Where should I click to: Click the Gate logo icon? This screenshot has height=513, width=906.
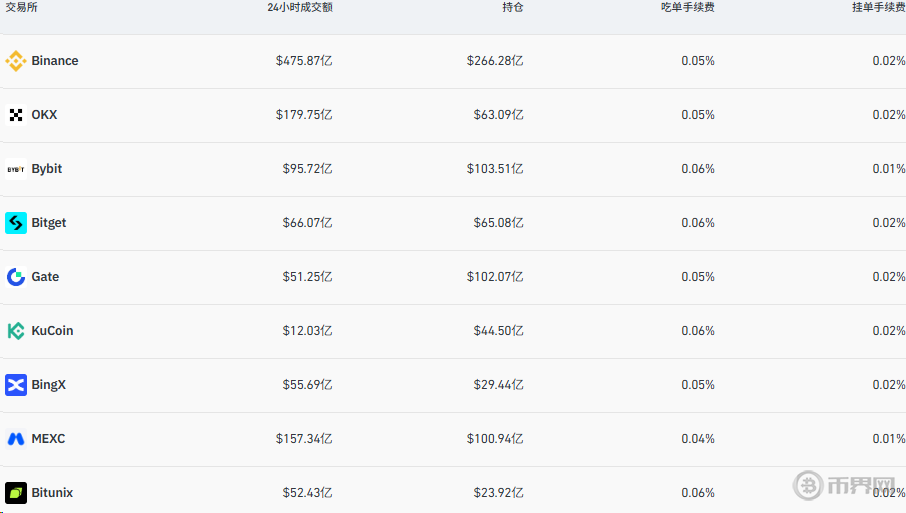tap(16, 277)
